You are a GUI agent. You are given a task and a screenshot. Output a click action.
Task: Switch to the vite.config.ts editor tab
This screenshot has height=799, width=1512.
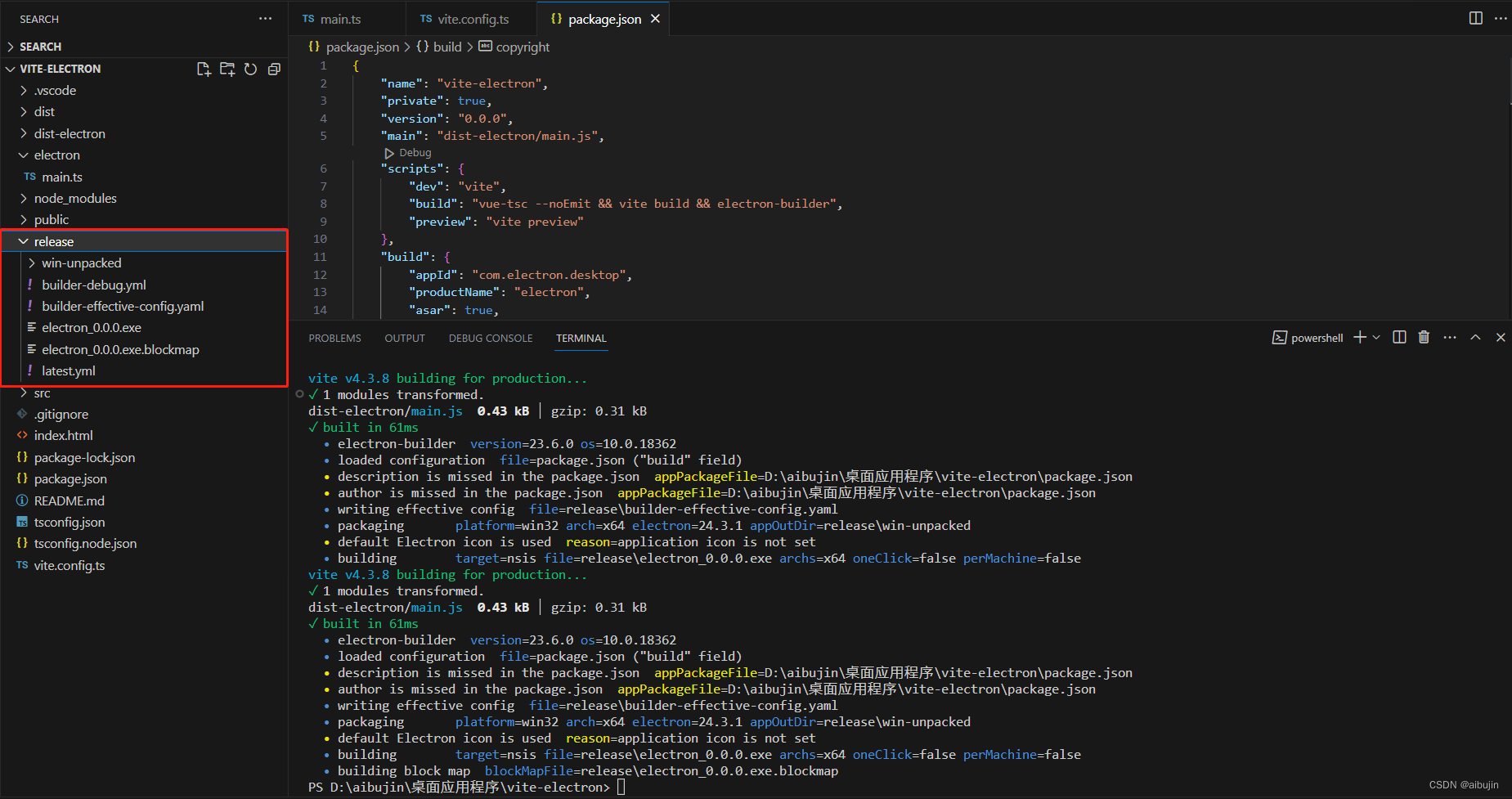[x=471, y=19]
